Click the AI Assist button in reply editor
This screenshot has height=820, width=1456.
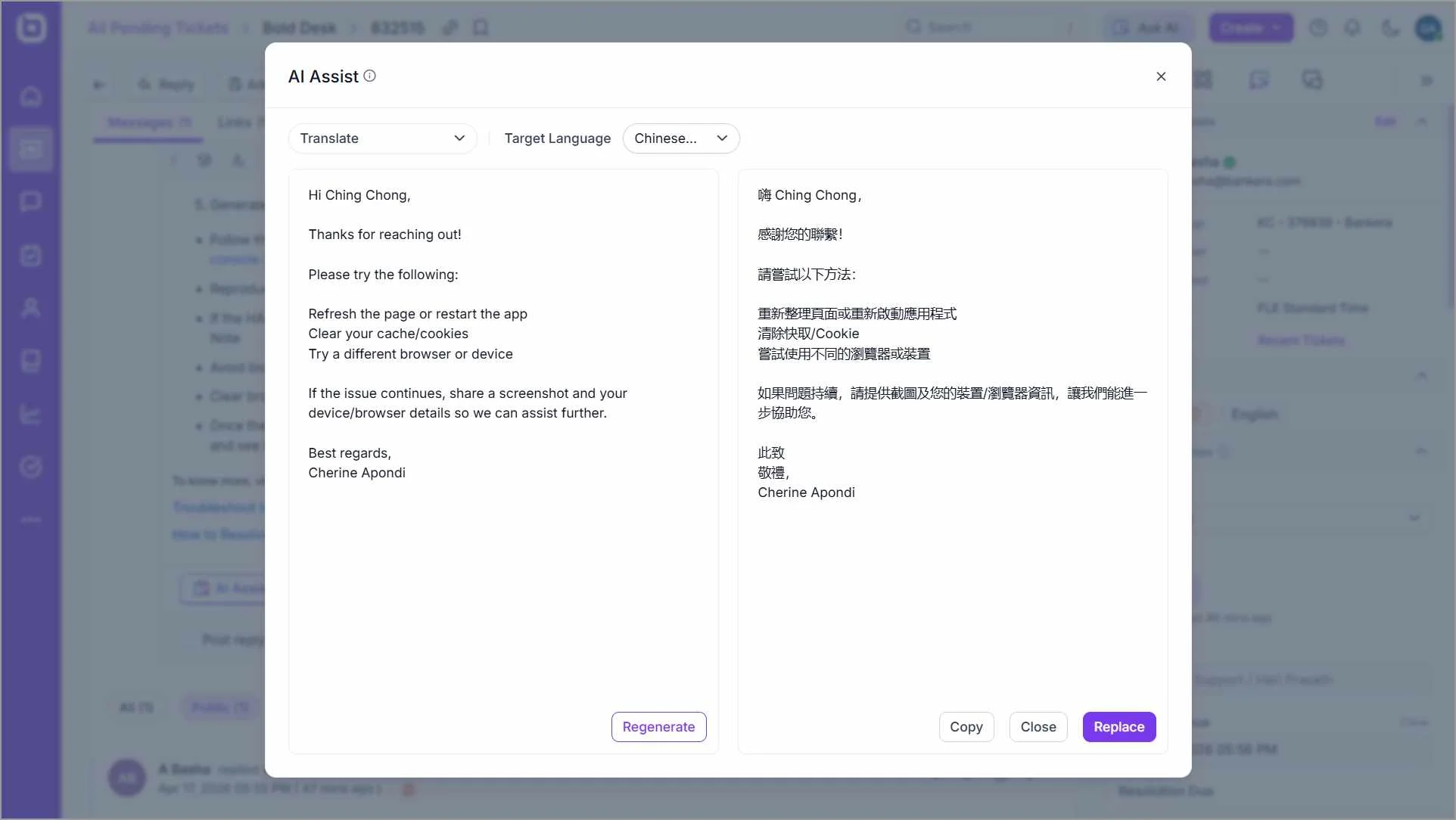tap(224, 589)
